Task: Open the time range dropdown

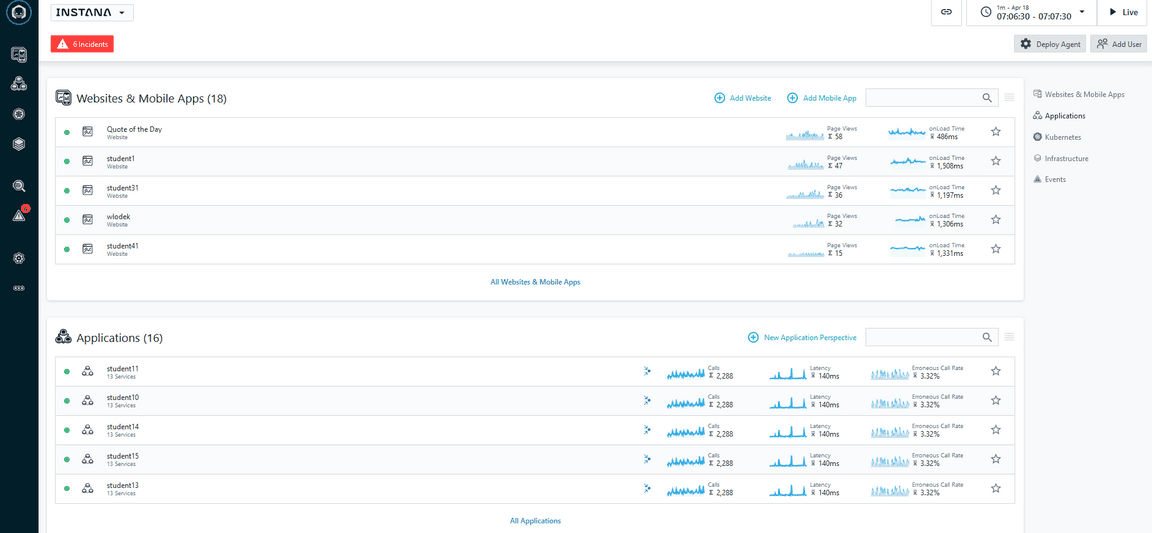Action: click(1030, 12)
